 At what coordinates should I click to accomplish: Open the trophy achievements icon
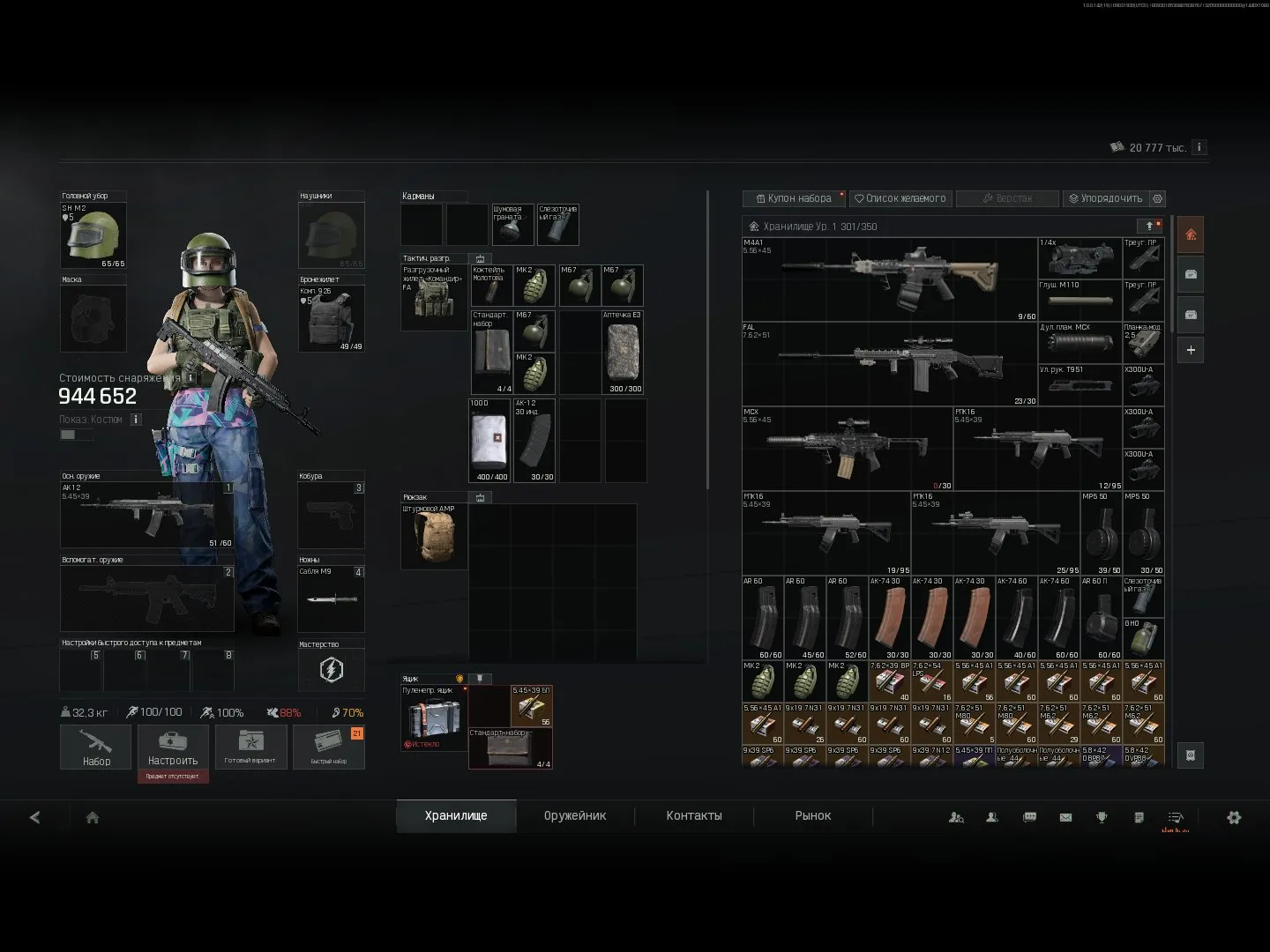pyautogui.click(x=1102, y=817)
